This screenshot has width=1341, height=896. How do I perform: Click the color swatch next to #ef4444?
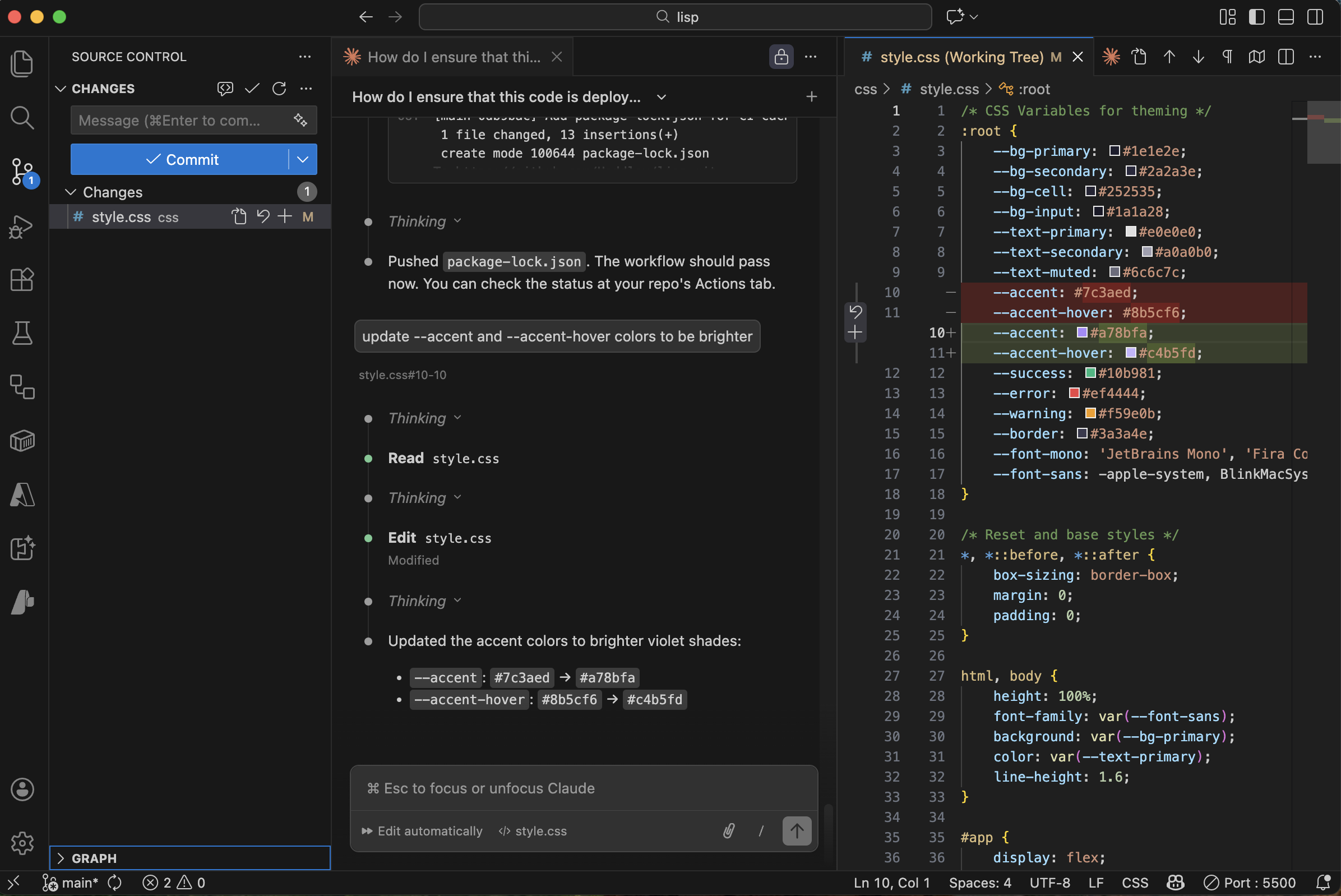[x=1075, y=393]
